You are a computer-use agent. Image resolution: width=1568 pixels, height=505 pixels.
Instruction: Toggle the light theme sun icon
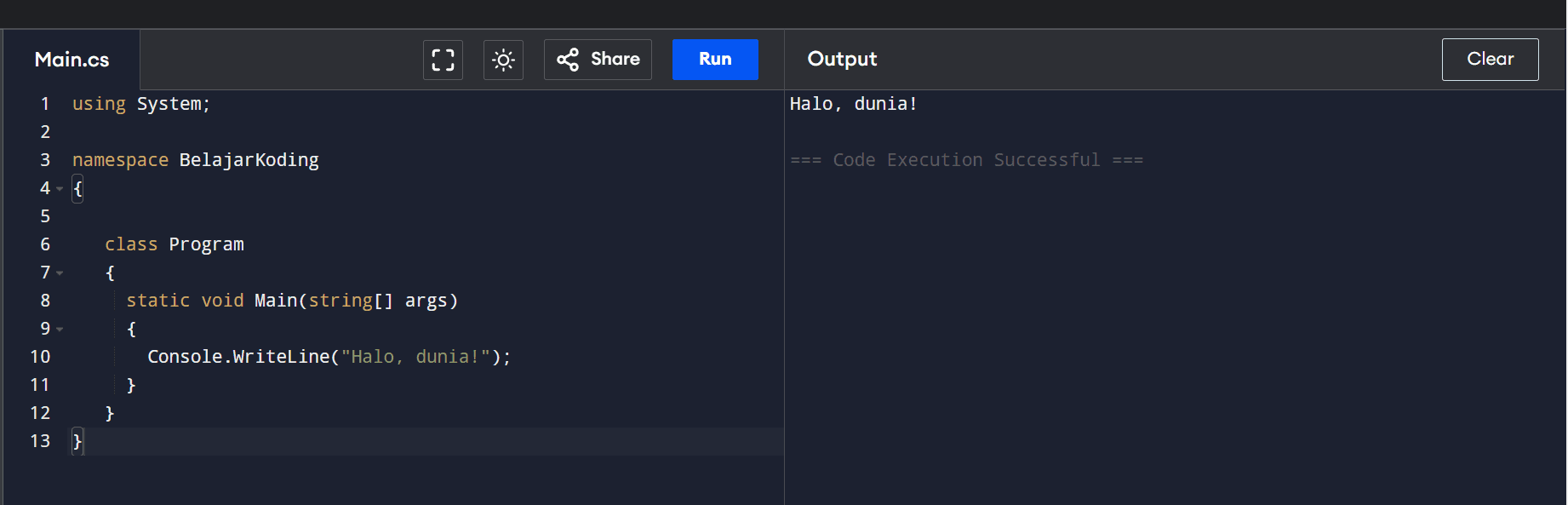point(503,60)
